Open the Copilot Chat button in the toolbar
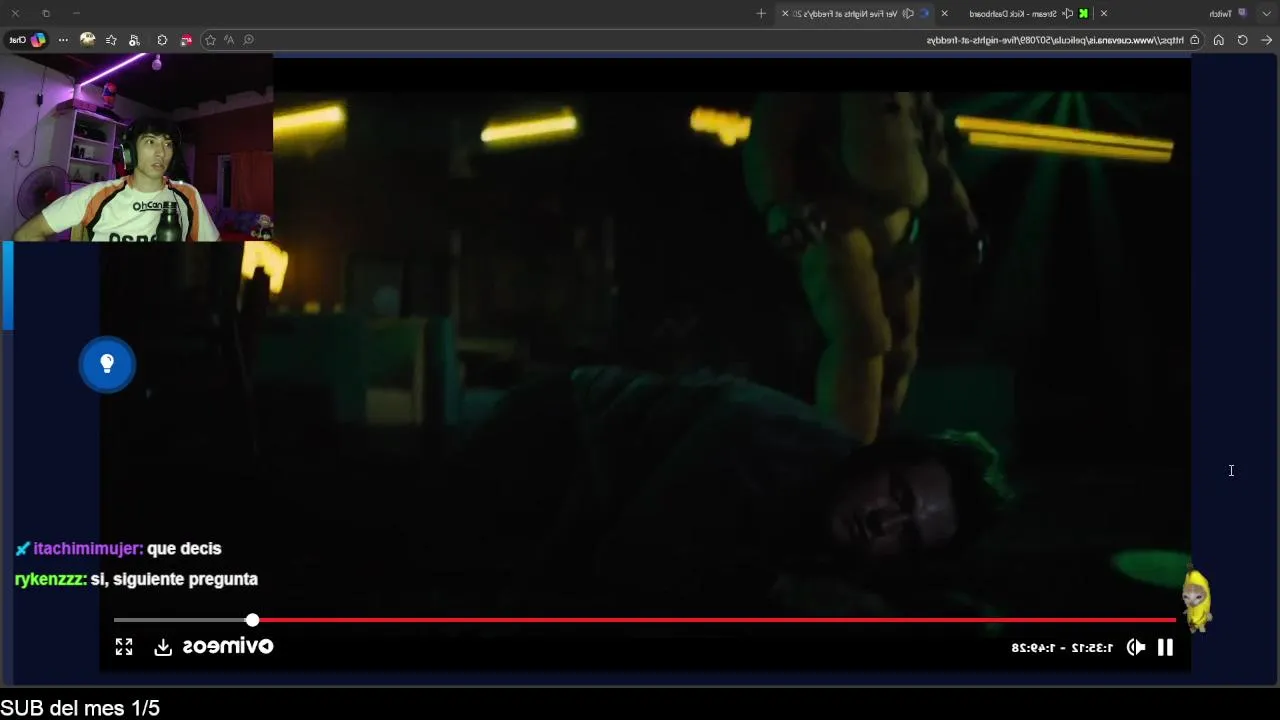 click(x=28, y=40)
